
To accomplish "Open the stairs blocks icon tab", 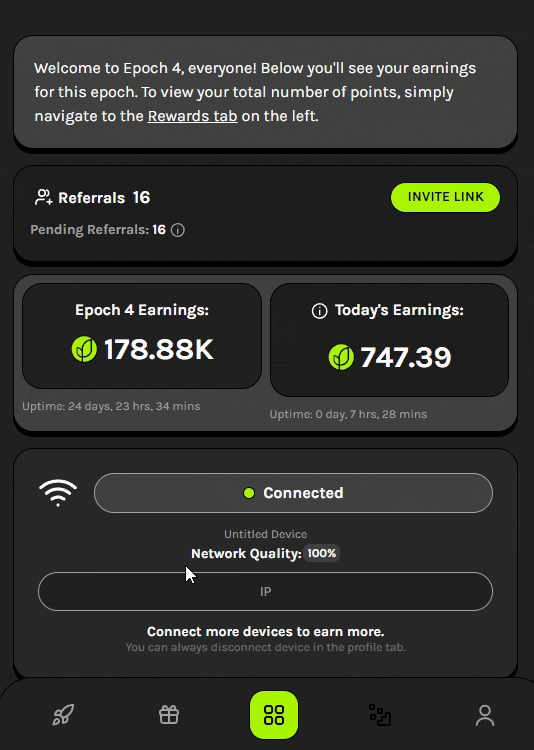I will 380,715.
